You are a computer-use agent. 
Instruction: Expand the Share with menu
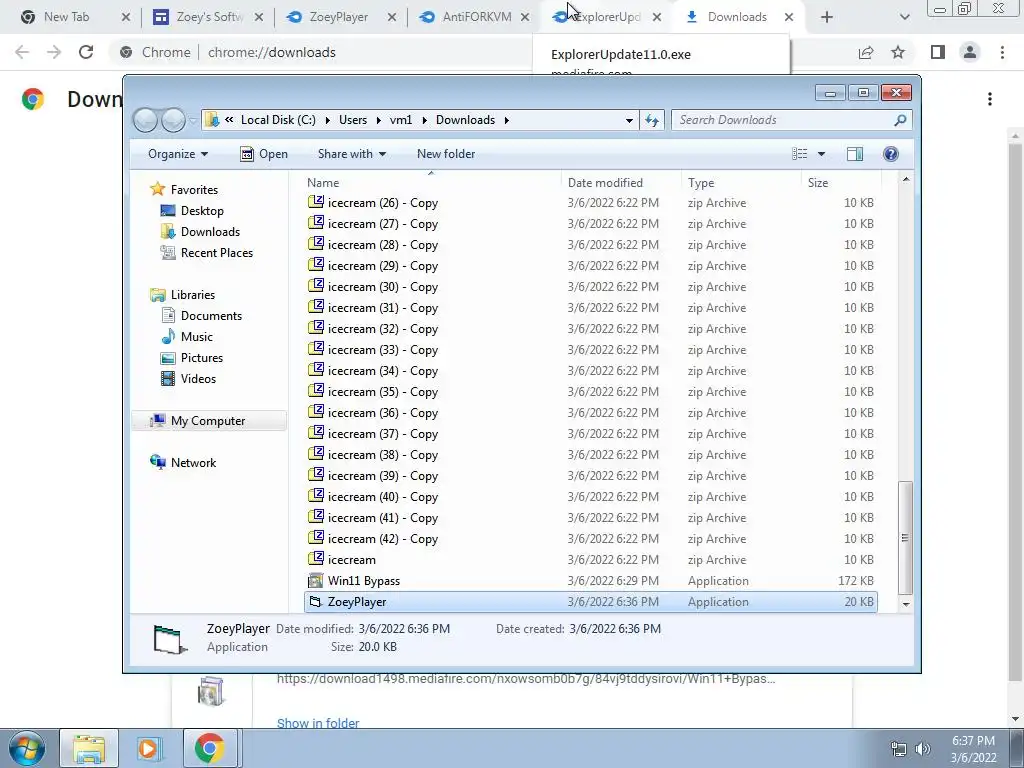(351, 154)
